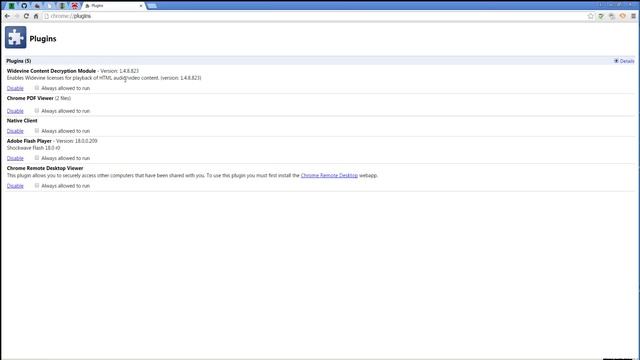
Task: Select the Plugins tab
Action: (112, 6)
